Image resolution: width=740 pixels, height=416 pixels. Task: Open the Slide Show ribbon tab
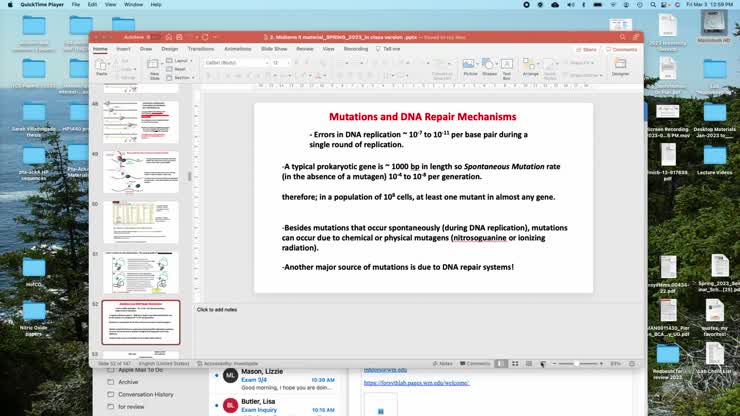coord(274,48)
